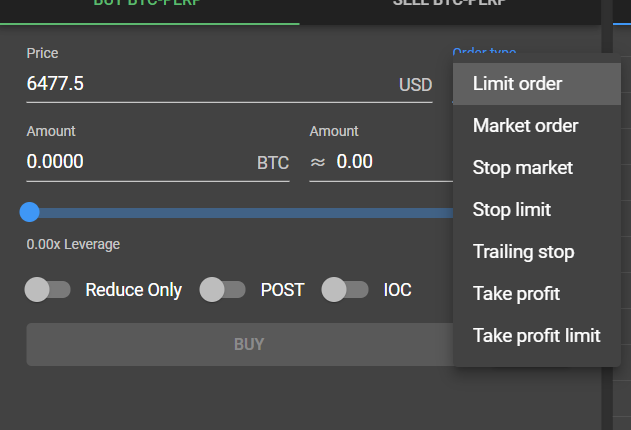Switch to the SELL BTC-PERP tab

coord(449,6)
